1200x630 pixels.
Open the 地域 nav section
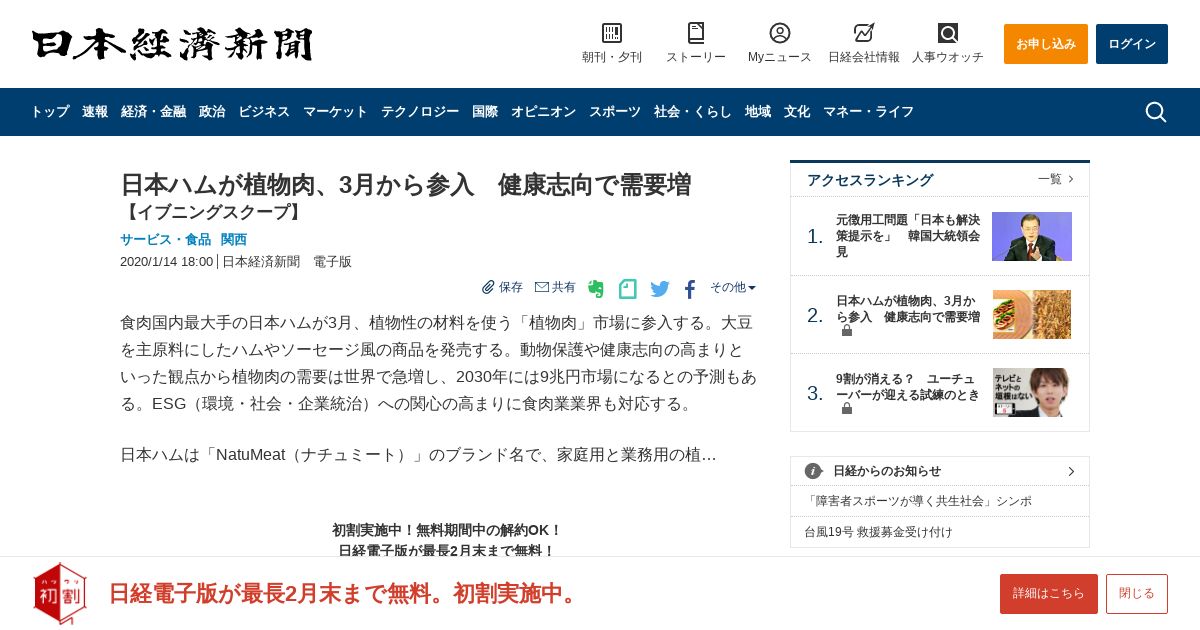(758, 112)
